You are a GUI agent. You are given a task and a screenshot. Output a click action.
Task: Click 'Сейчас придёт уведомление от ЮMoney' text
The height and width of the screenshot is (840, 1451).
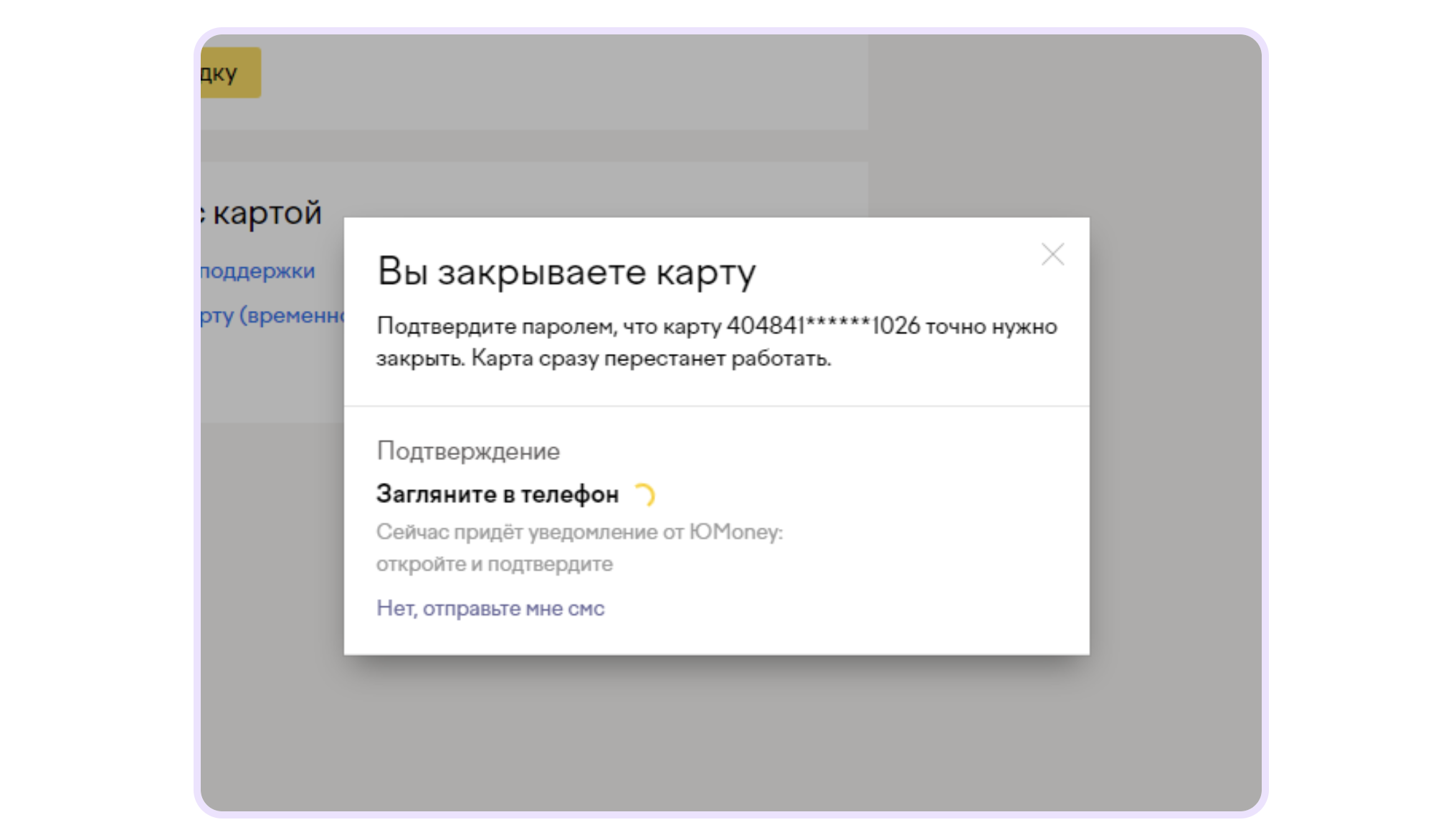579,532
